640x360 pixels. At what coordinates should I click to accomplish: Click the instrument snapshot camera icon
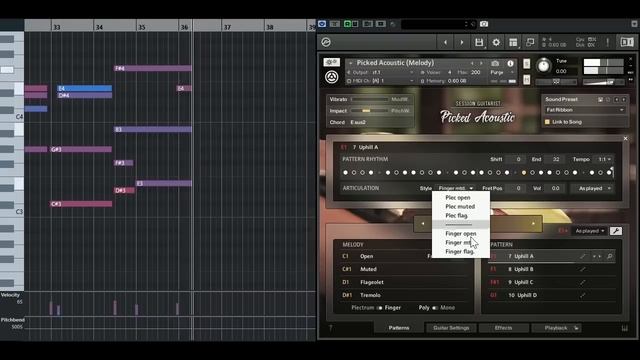click(495, 63)
